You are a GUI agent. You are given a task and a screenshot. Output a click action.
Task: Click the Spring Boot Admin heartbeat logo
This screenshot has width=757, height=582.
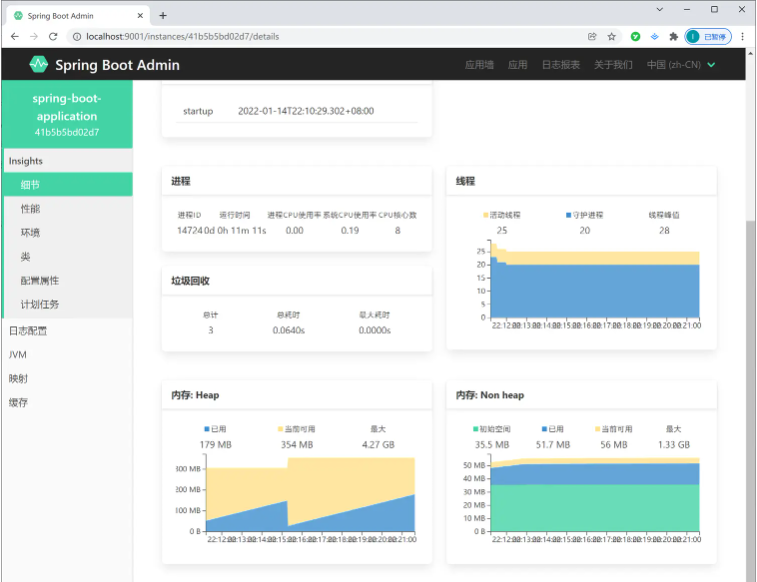(39, 64)
